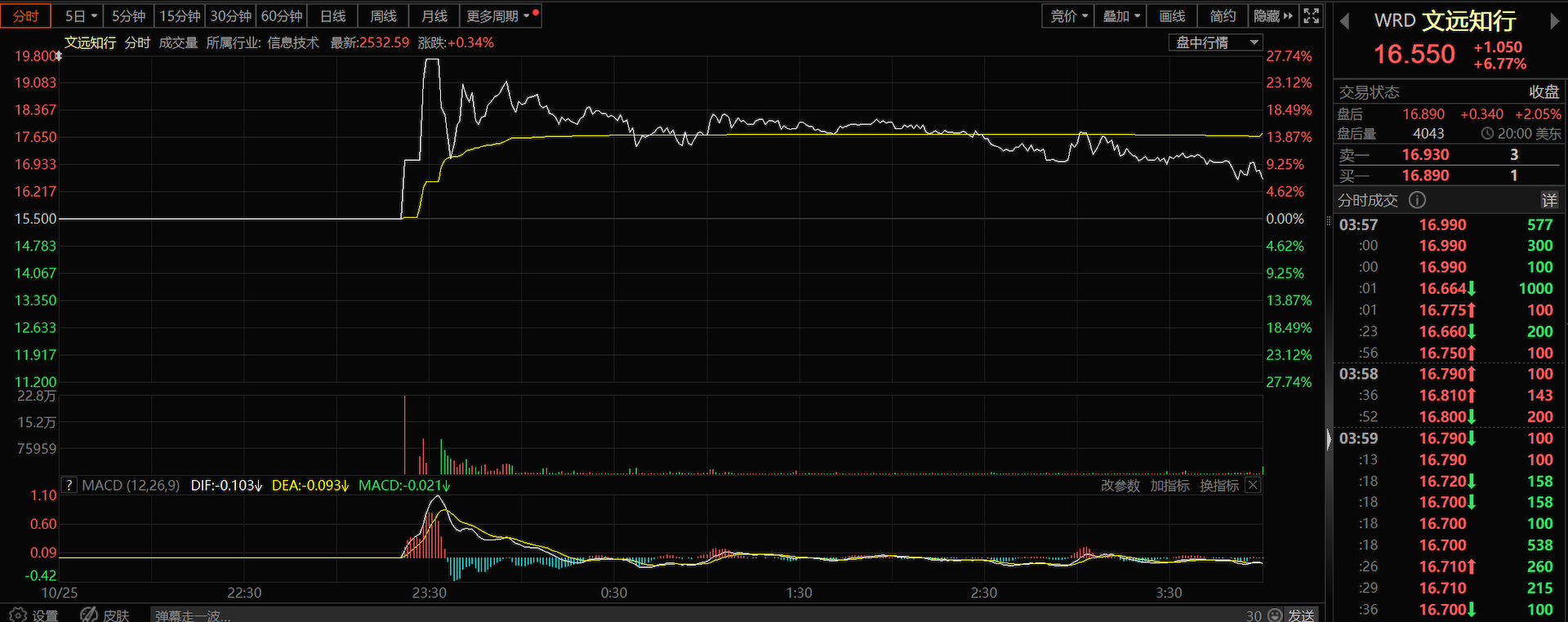
Task: Expand the 叠加 overlay dropdown
Action: 1121,16
